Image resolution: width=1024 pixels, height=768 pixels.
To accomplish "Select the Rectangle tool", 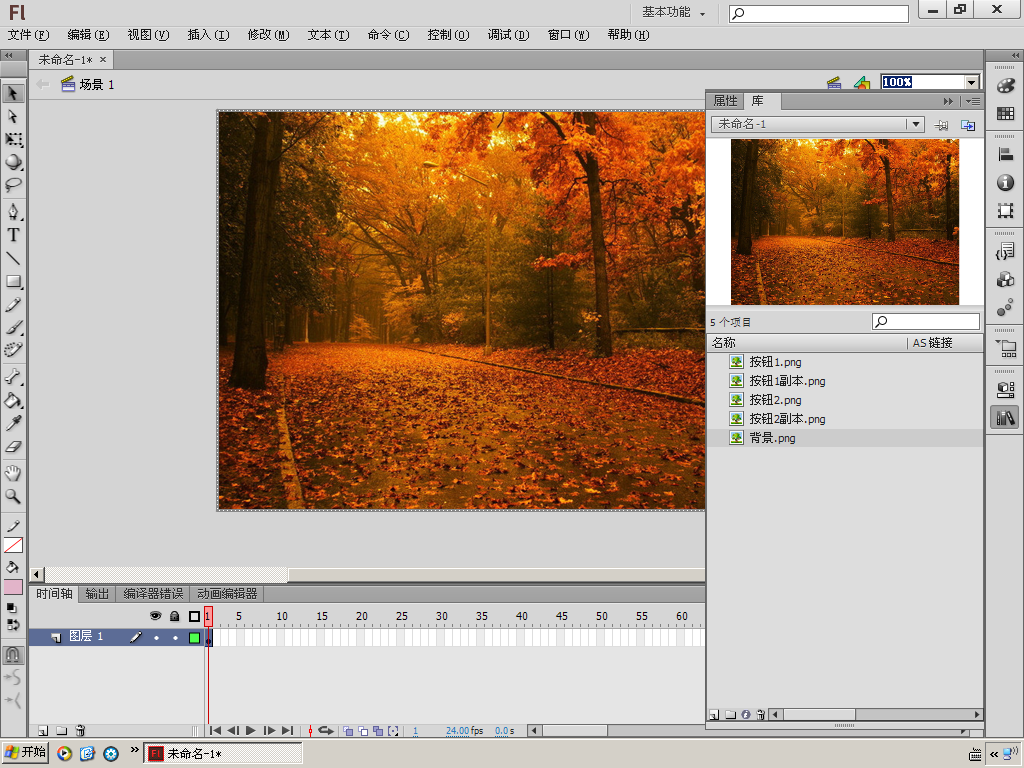I will [x=12, y=281].
